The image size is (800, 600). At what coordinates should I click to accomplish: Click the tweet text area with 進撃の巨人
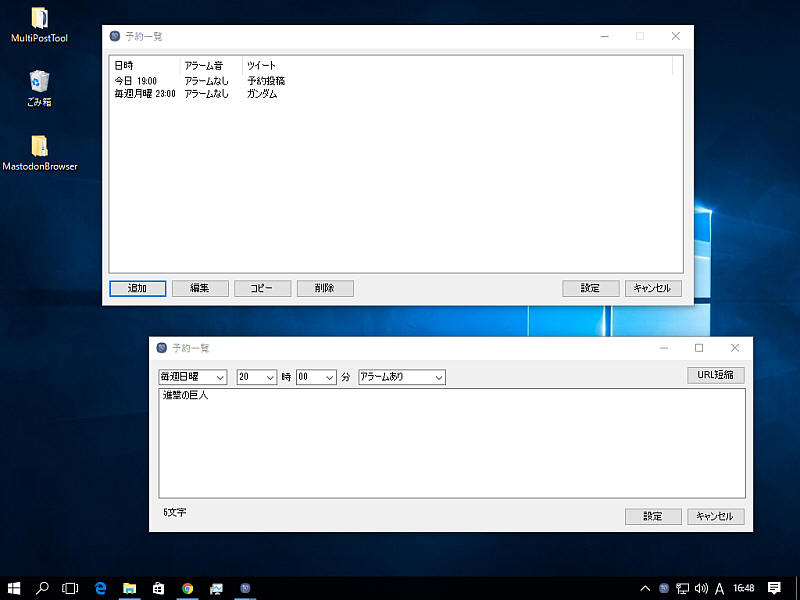[452, 443]
